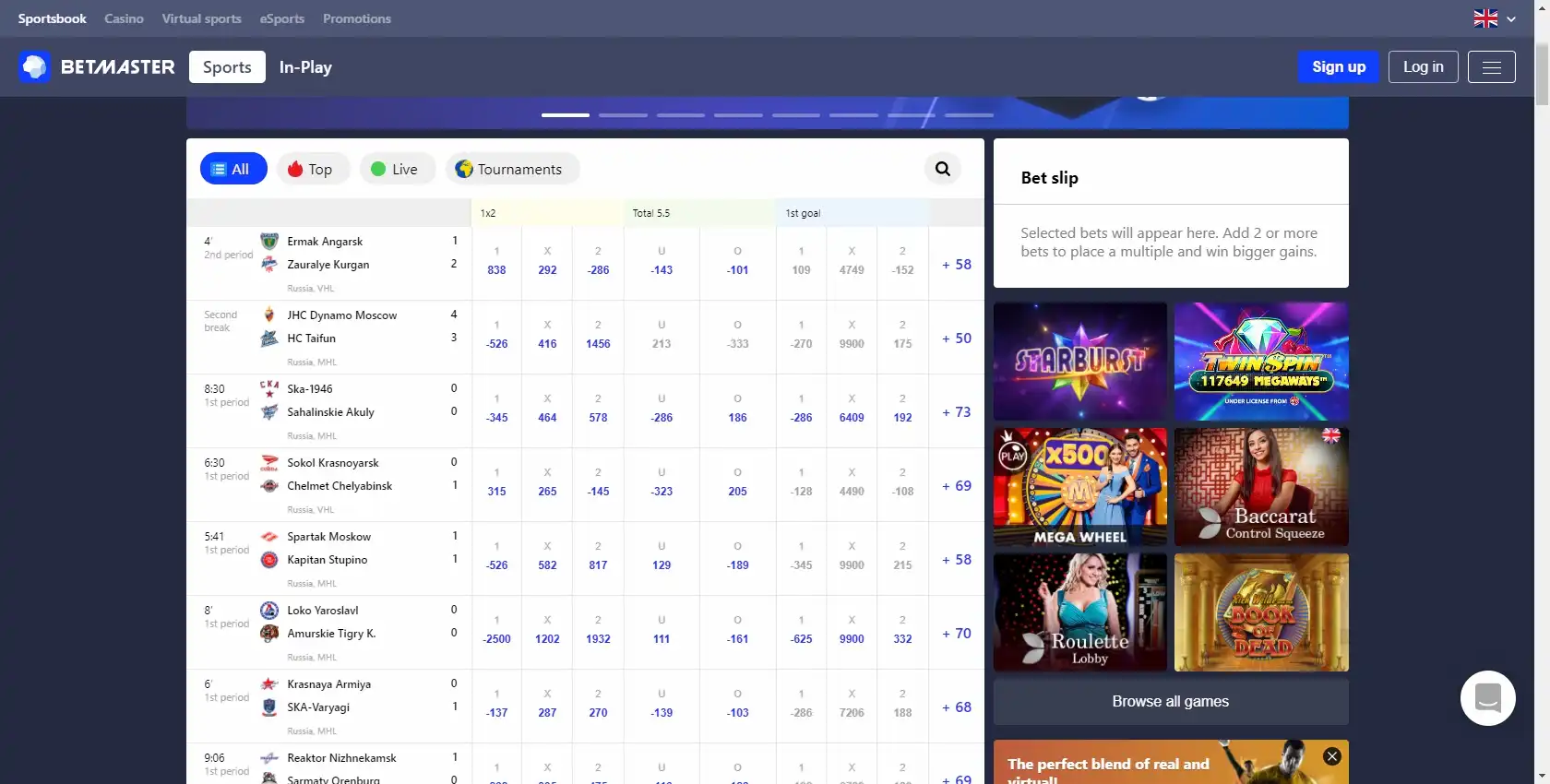Click Sahalinskie Akuly team logo
This screenshot has height=784, width=1550.
point(269,411)
